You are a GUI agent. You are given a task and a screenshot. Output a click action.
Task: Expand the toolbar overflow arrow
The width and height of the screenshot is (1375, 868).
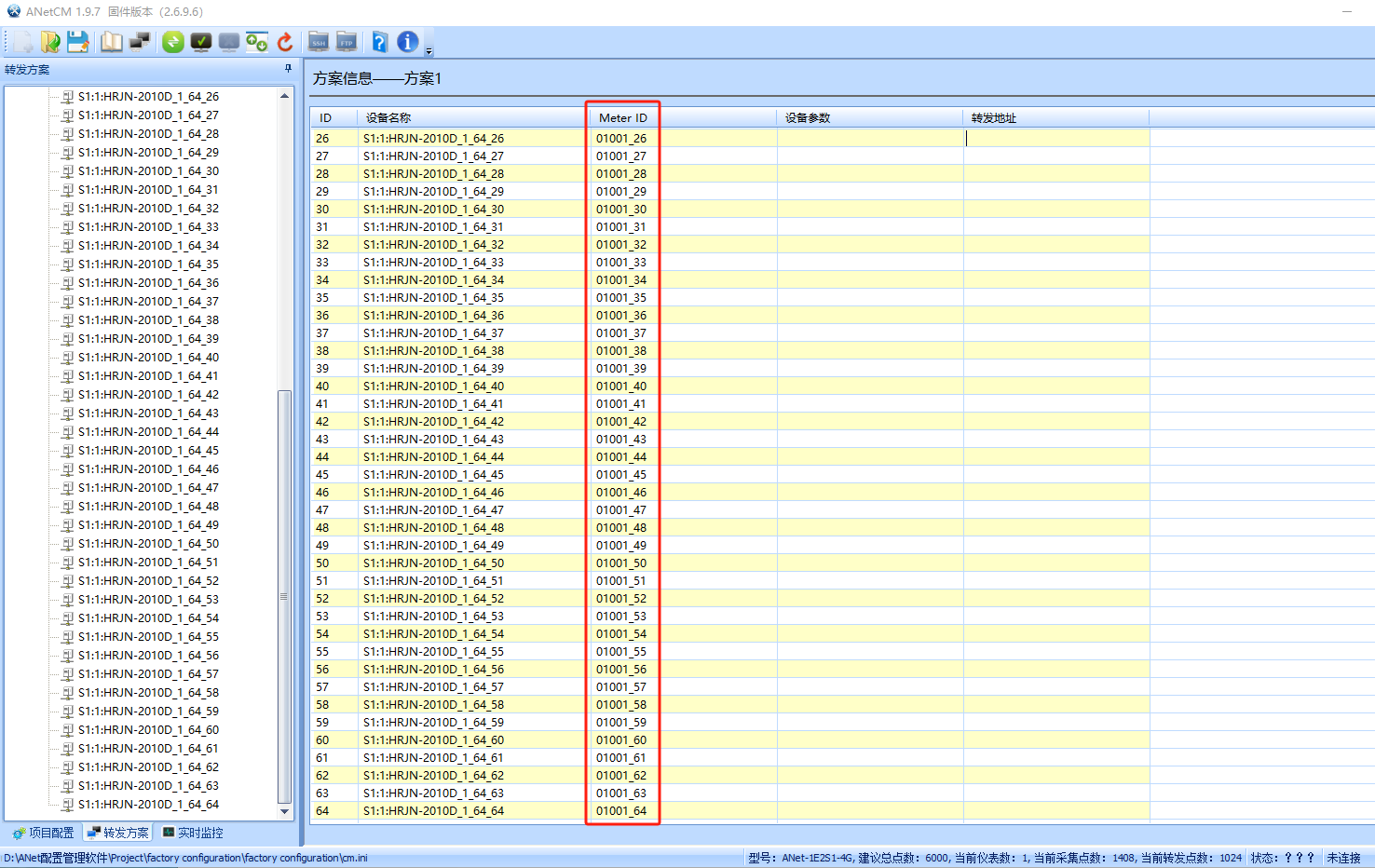click(x=429, y=51)
